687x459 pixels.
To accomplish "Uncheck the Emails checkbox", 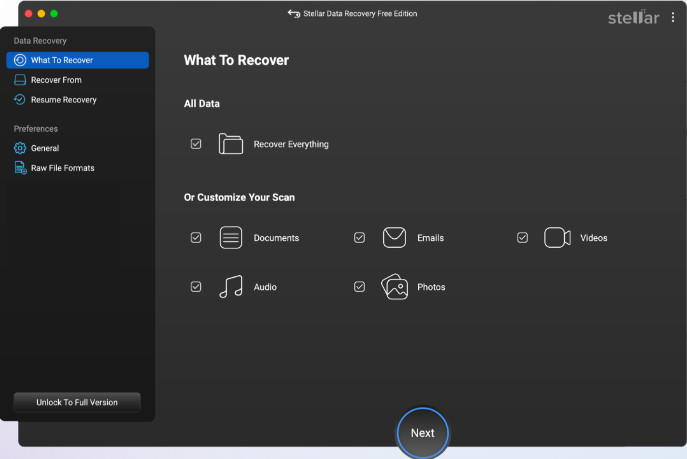I will pyautogui.click(x=359, y=237).
